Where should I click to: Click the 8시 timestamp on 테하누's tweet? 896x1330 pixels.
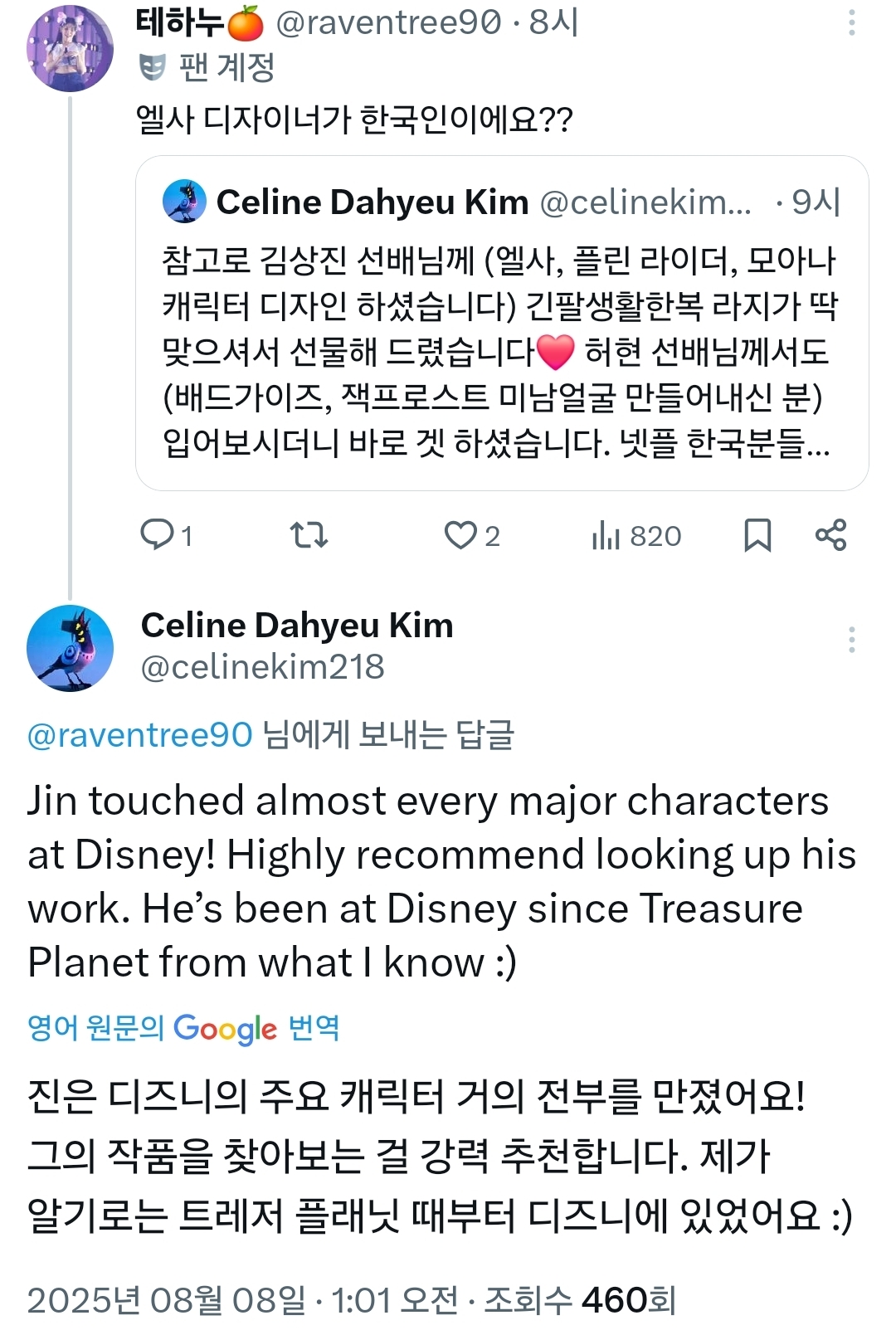pos(554,23)
